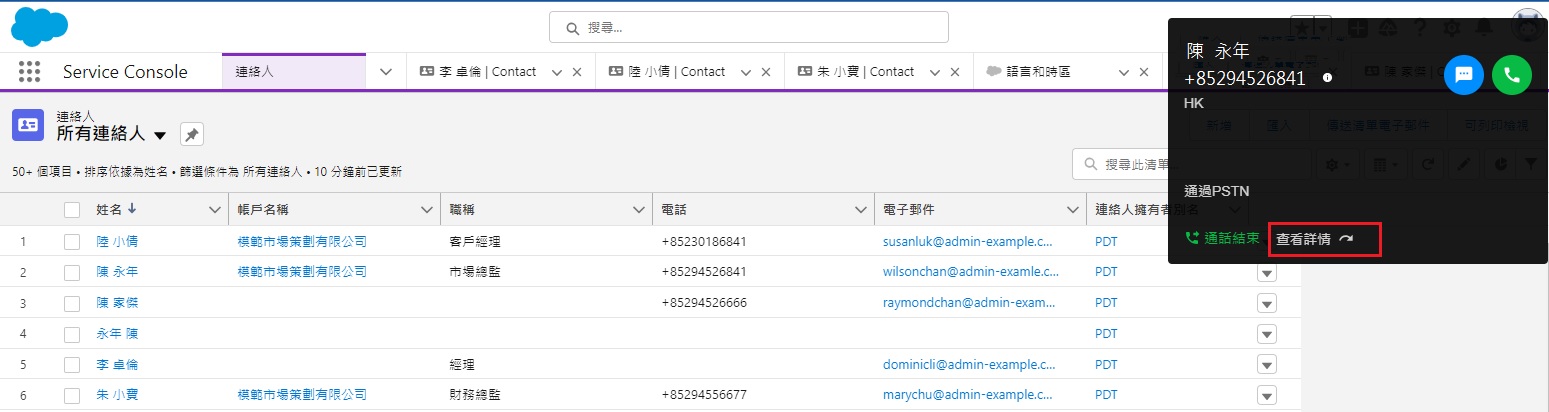Open the 所有連絡人 list view dropdown
Screen dimensions: 1549x412
pyautogui.click(x=160, y=135)
